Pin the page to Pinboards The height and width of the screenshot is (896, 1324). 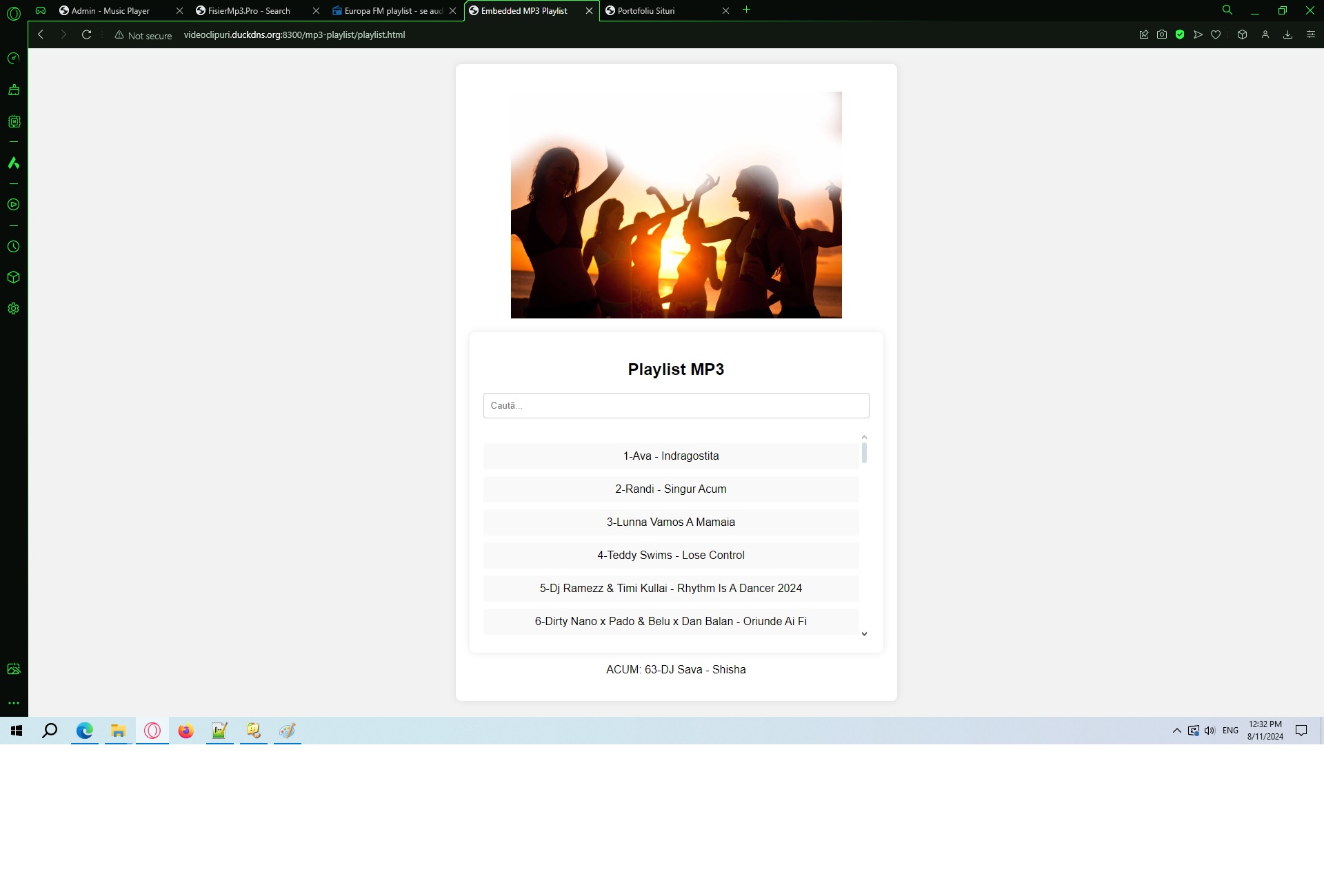(1143, 34)
